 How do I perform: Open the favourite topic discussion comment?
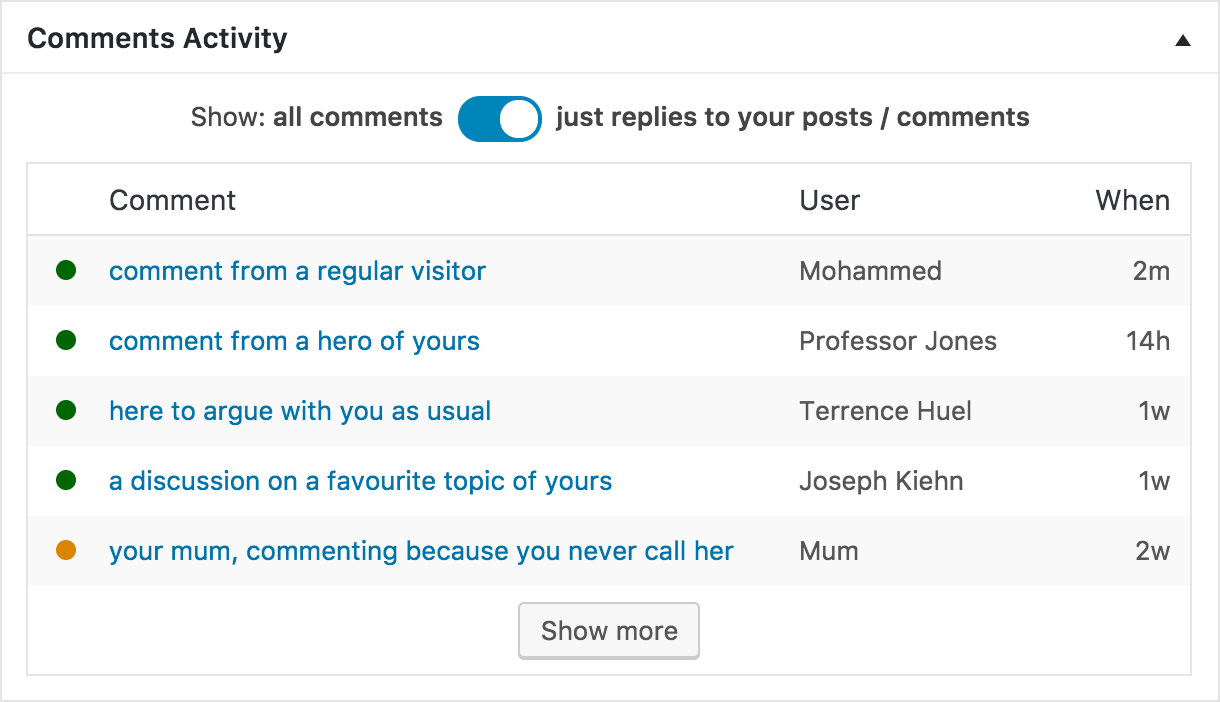point(360,481)
